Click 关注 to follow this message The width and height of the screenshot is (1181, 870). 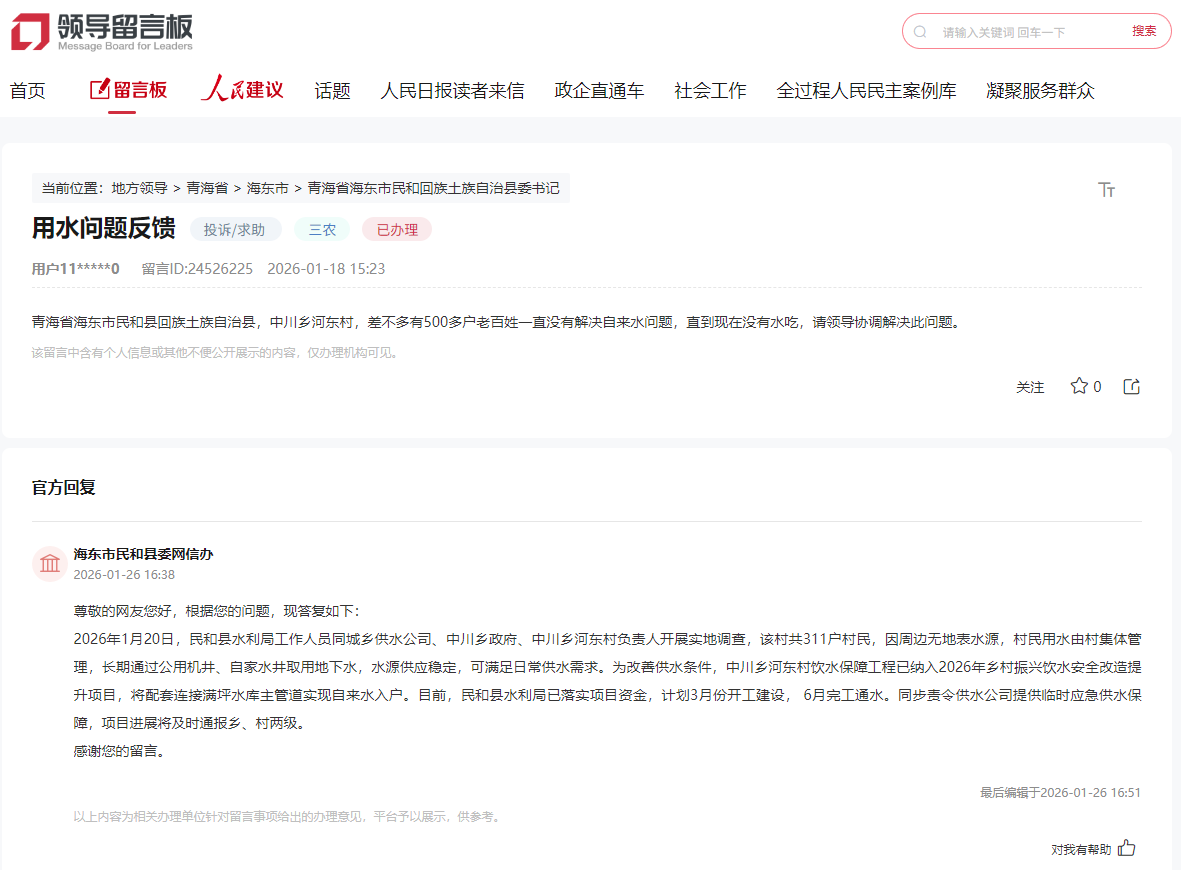1030,387
